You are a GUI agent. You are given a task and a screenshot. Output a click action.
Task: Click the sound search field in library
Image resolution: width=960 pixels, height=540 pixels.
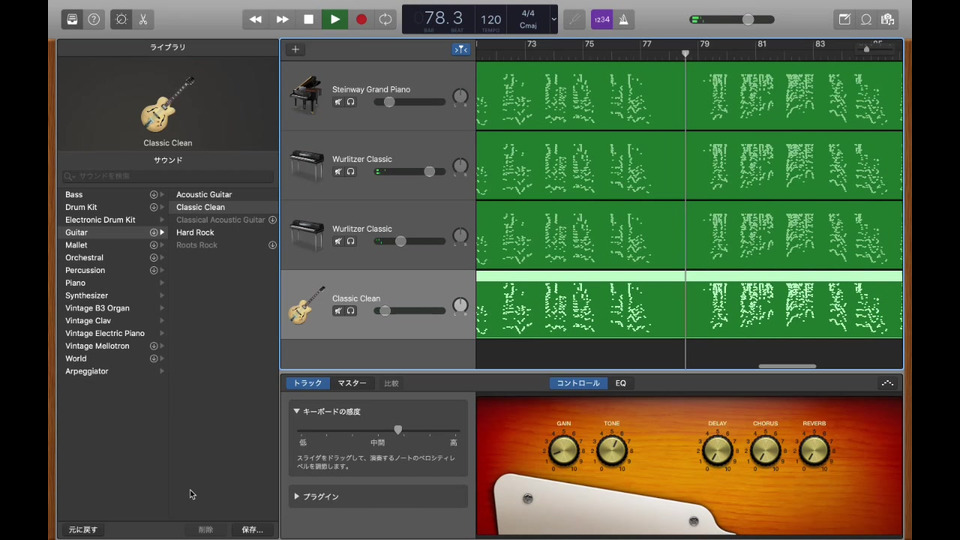click(x=168, y=176)
